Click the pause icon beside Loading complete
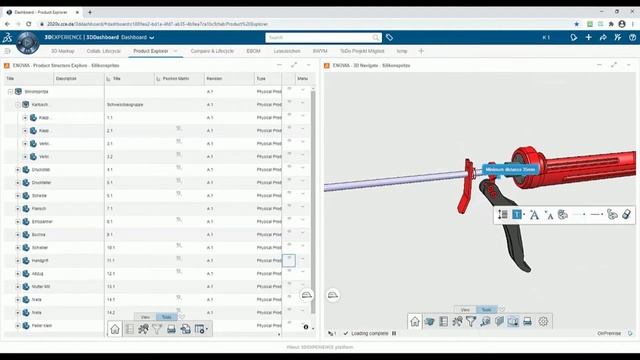 (394, 333)
